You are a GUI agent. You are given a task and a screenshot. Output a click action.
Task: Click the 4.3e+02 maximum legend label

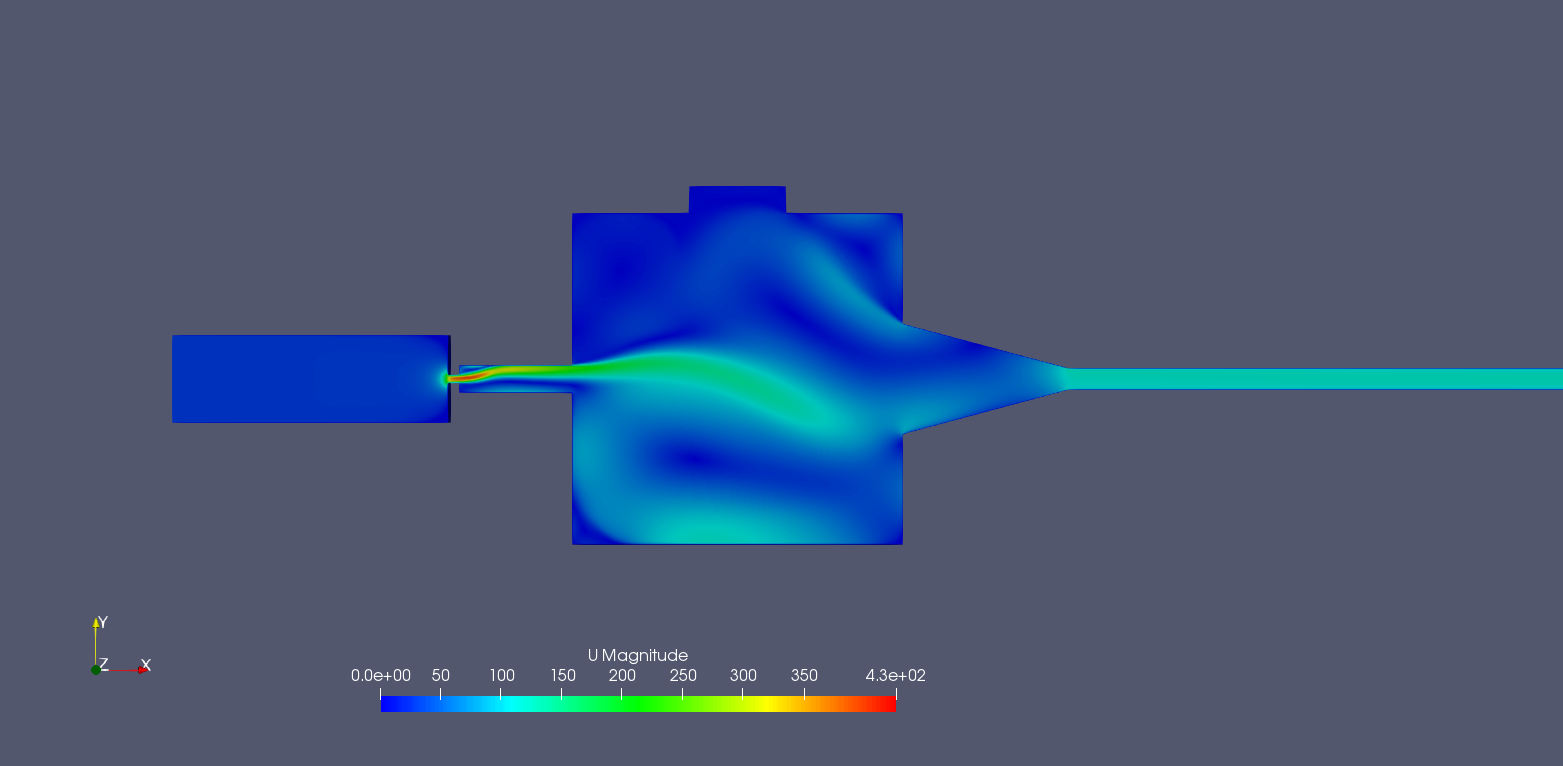point(895,676)
